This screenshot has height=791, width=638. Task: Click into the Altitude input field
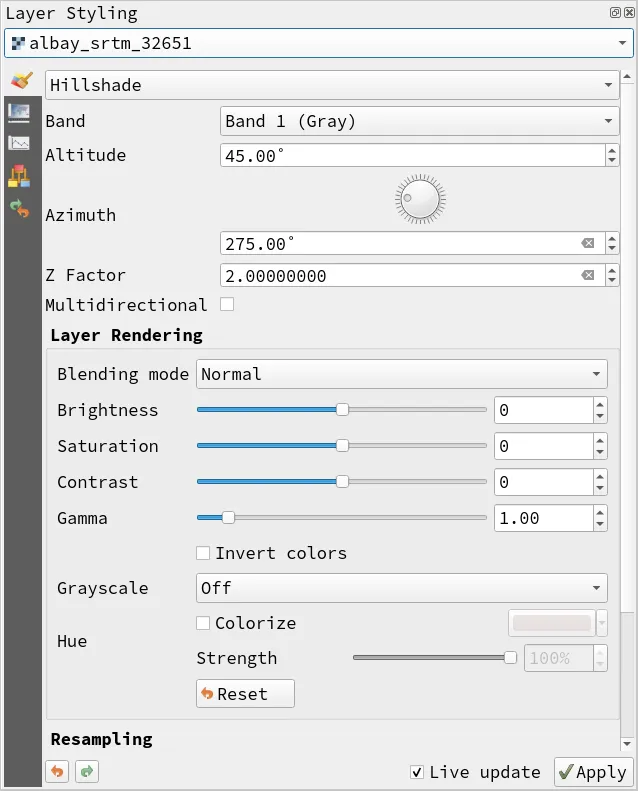(413, 155)
